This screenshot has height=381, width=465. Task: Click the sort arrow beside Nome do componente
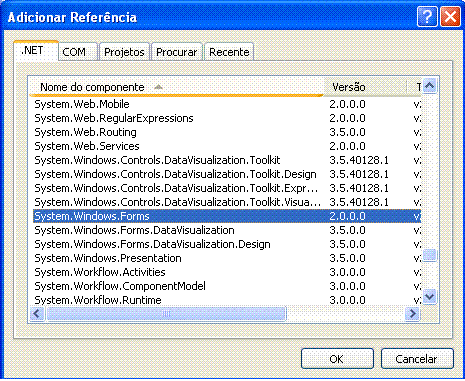(159, 87)
